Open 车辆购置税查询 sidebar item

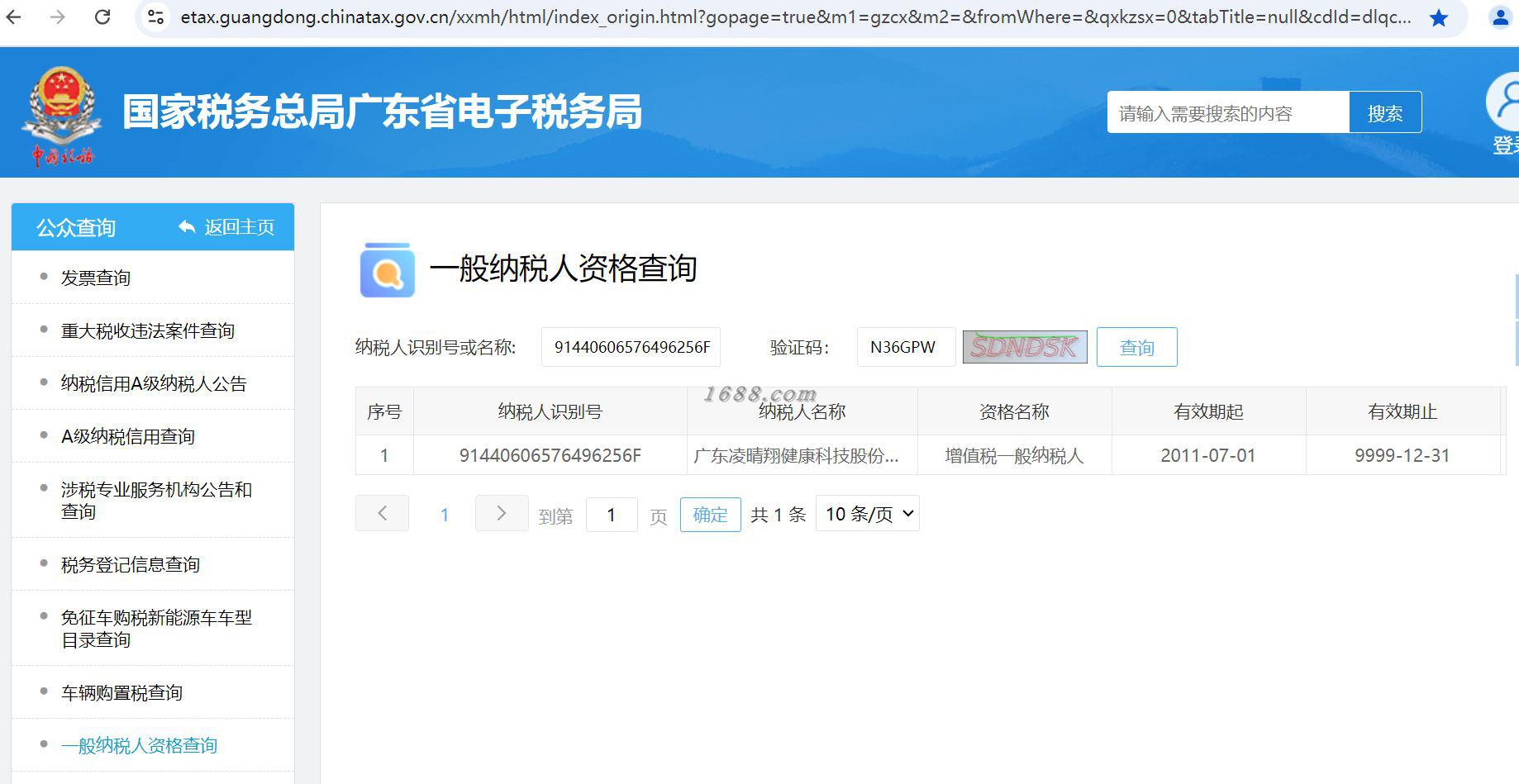pyautogui.click(x=121, y=693)
